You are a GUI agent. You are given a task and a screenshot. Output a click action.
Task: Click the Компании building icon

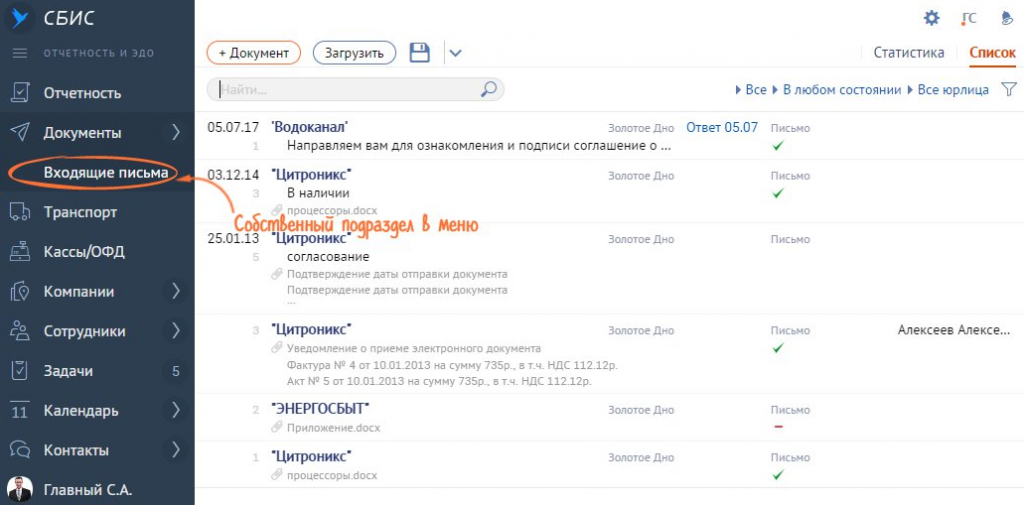coord(20,292)
